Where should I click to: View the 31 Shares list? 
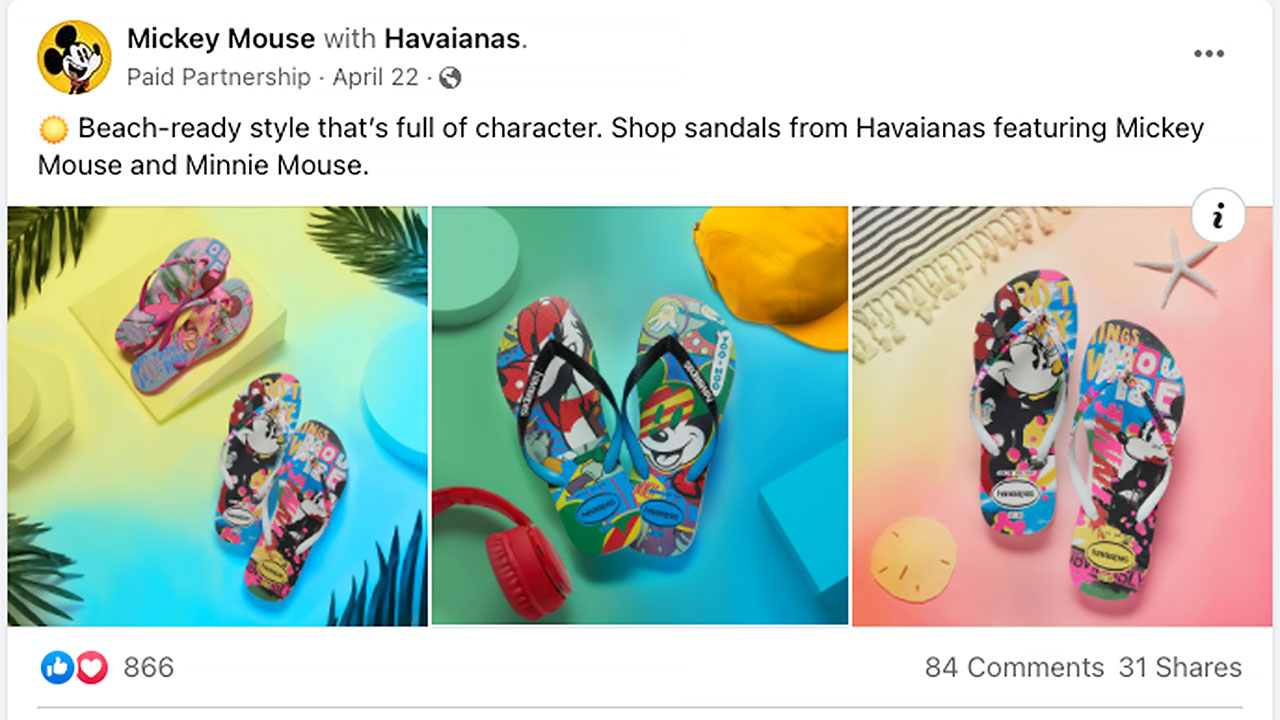coord(1180,667)
